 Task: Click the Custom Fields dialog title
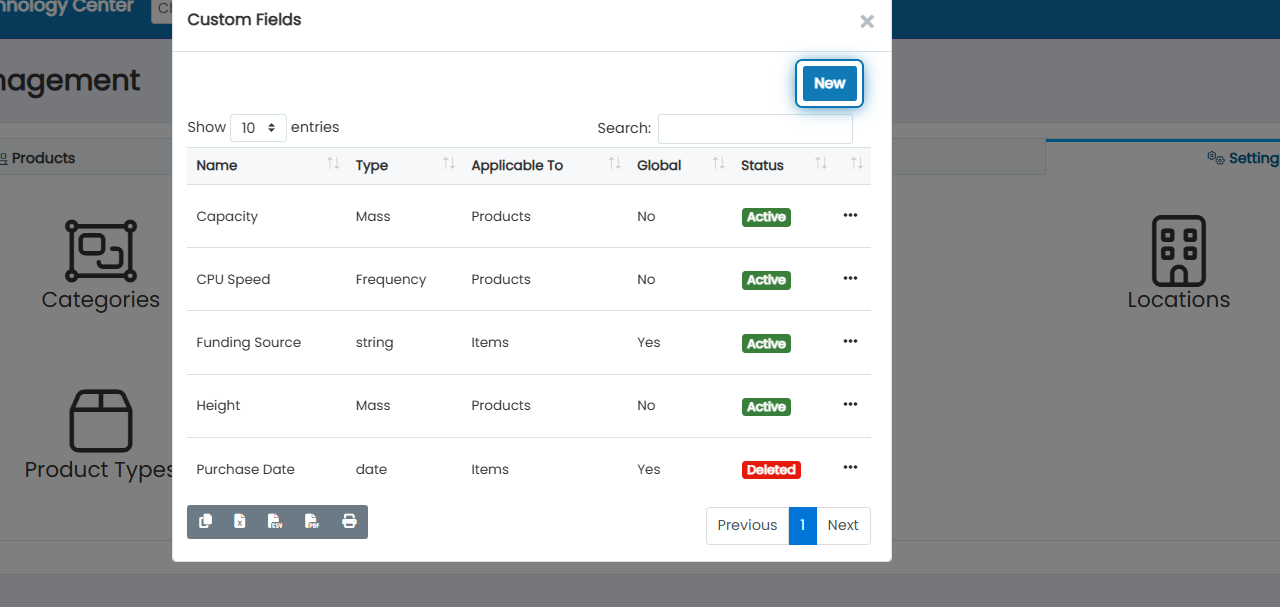click(244, 19)
